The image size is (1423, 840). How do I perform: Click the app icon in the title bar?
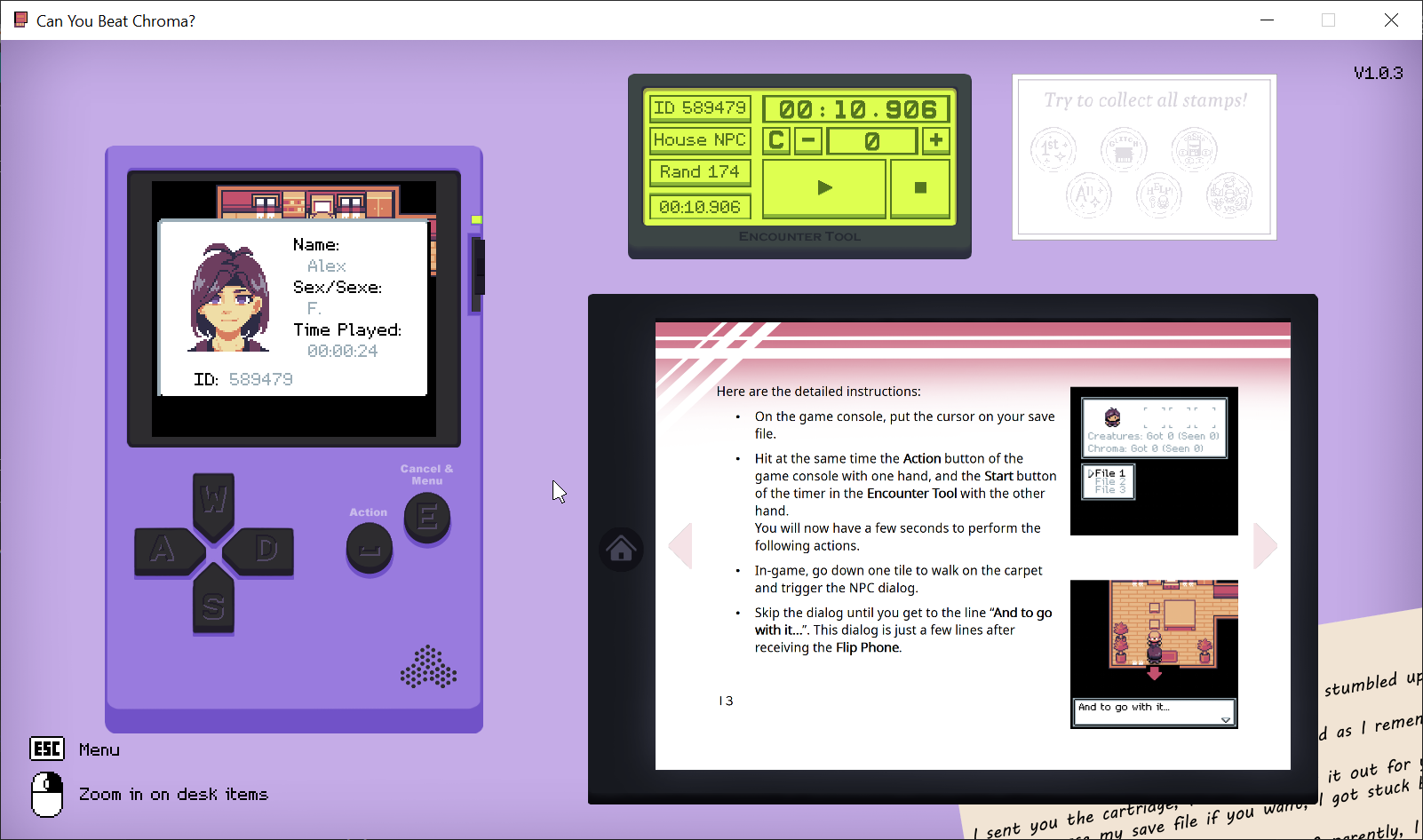point(20,20)
